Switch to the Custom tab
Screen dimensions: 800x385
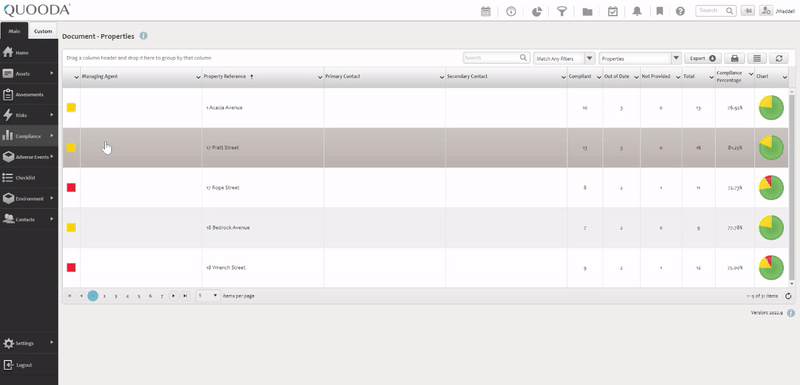tap(43, 31)
